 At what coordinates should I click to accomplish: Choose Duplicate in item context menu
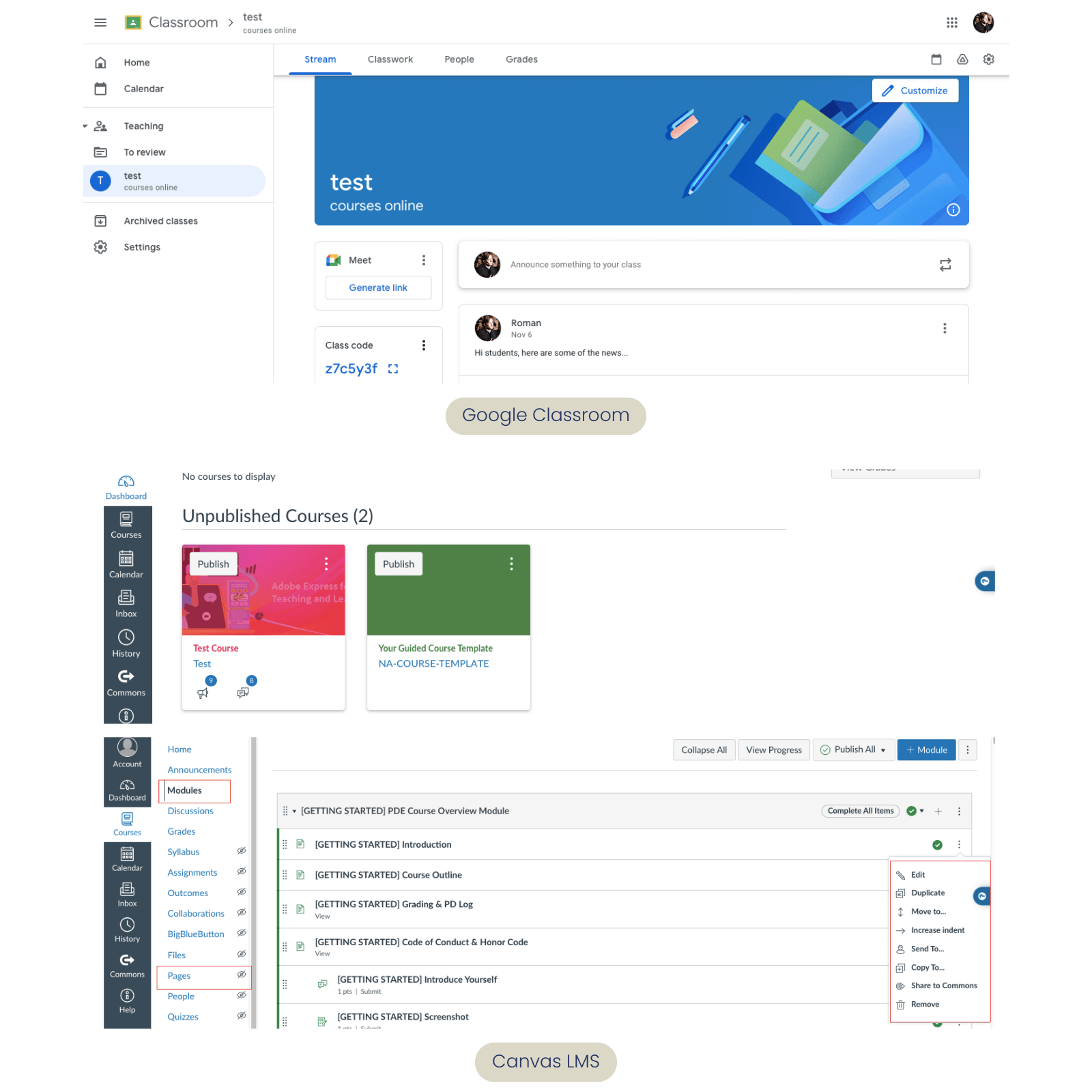[928, 893]
